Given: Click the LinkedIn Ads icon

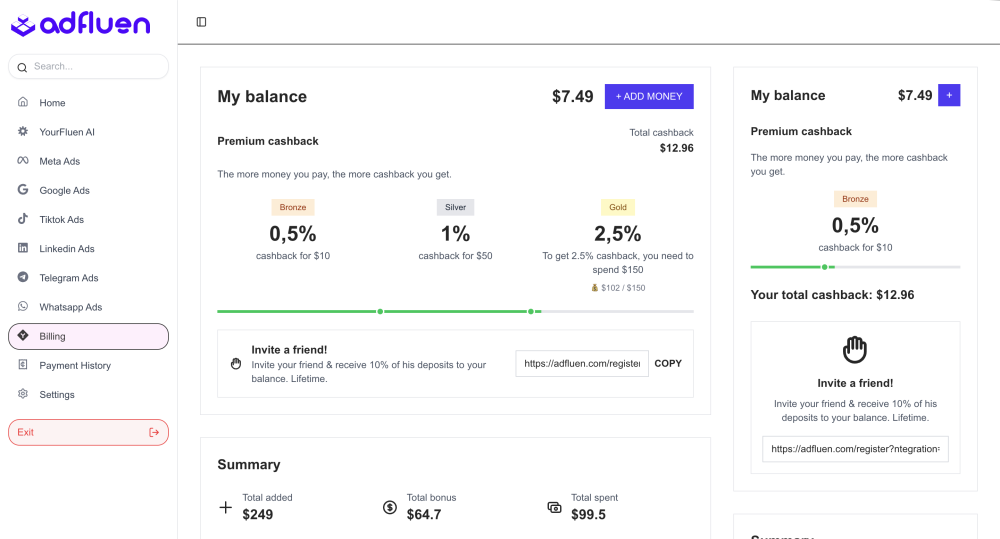Looking at the screenshot, I should tap(22, 248).
